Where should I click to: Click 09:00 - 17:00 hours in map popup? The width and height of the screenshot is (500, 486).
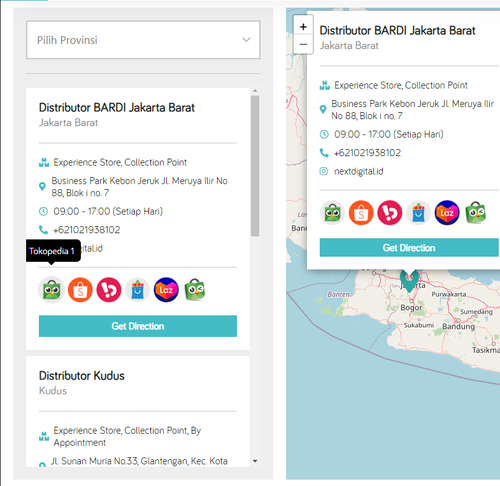(x=389, y=134)
